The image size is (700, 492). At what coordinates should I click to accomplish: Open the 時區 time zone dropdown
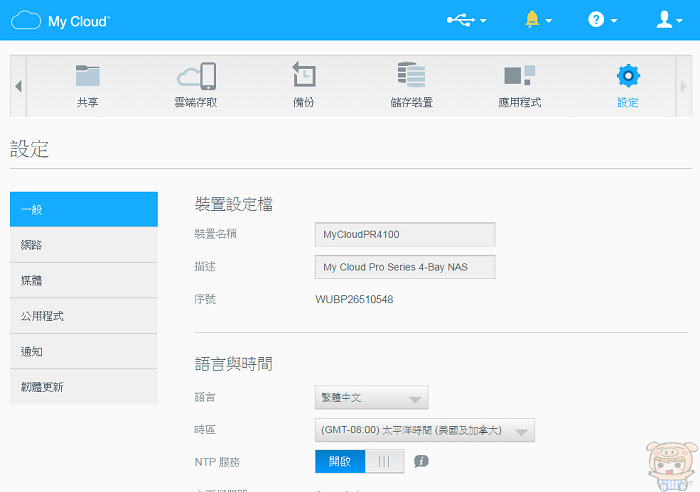[425, 430]
